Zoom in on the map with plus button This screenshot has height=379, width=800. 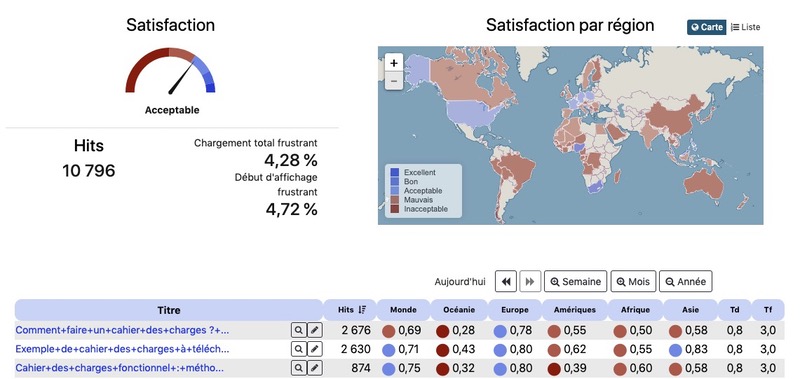(393, 64)
